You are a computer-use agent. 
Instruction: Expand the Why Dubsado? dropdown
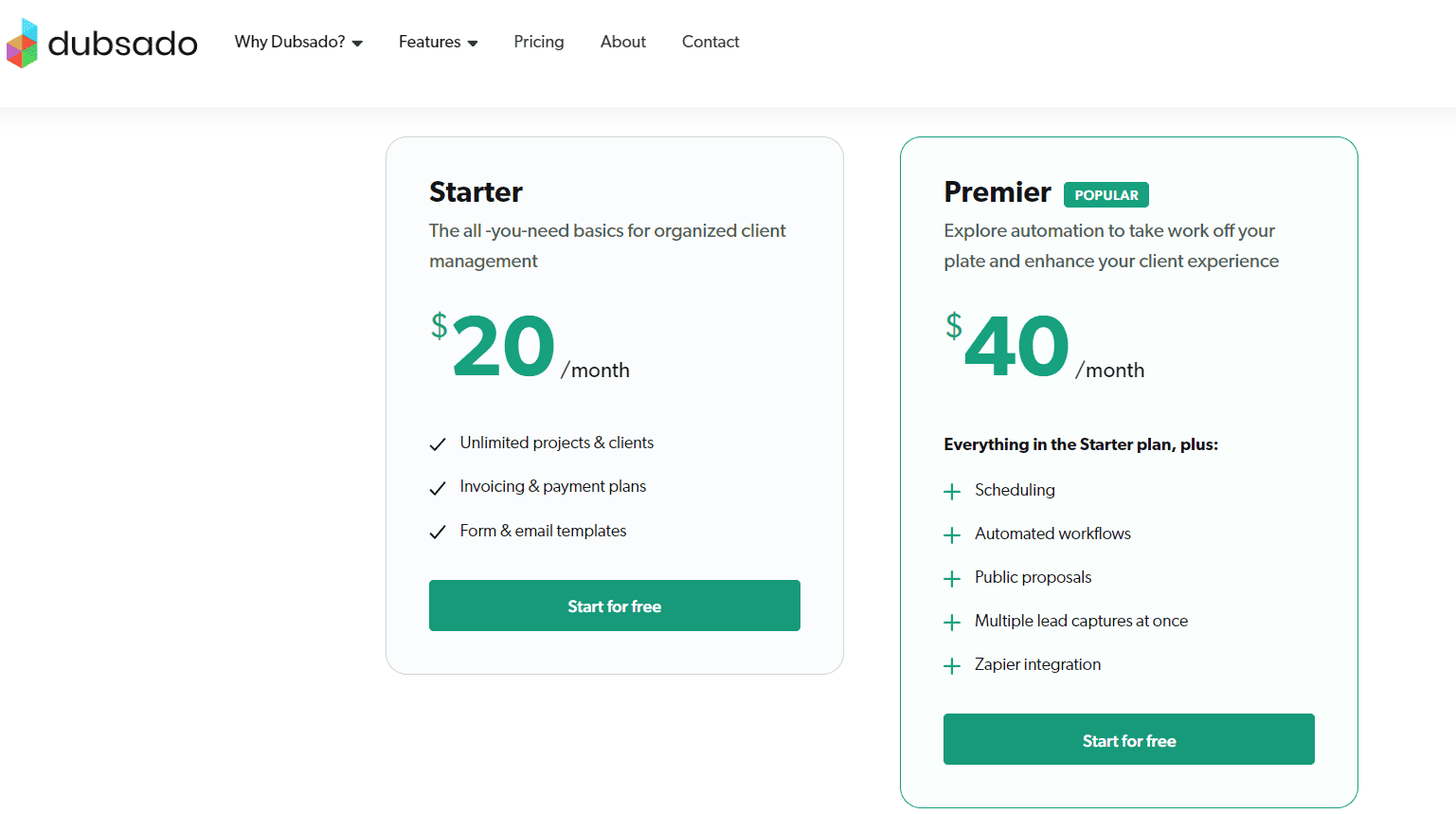(298, 42)
